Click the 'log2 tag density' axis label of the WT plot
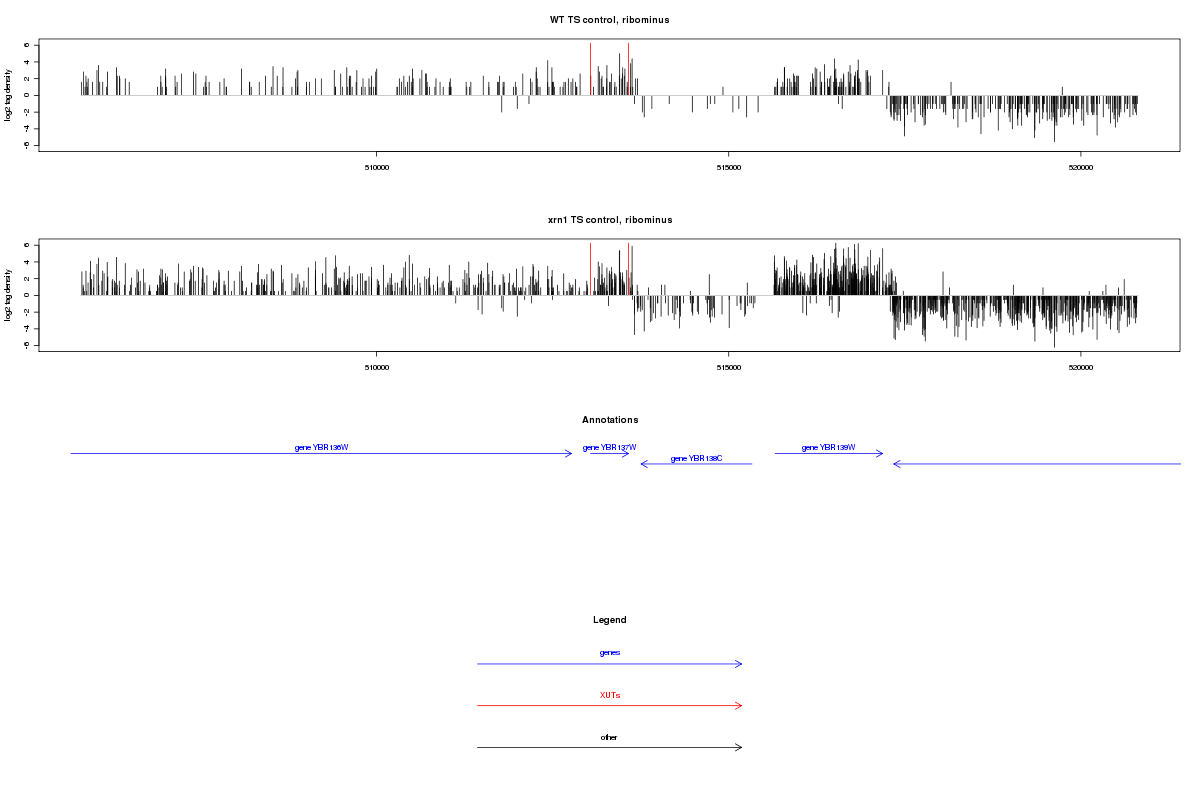 coord(9,95)
